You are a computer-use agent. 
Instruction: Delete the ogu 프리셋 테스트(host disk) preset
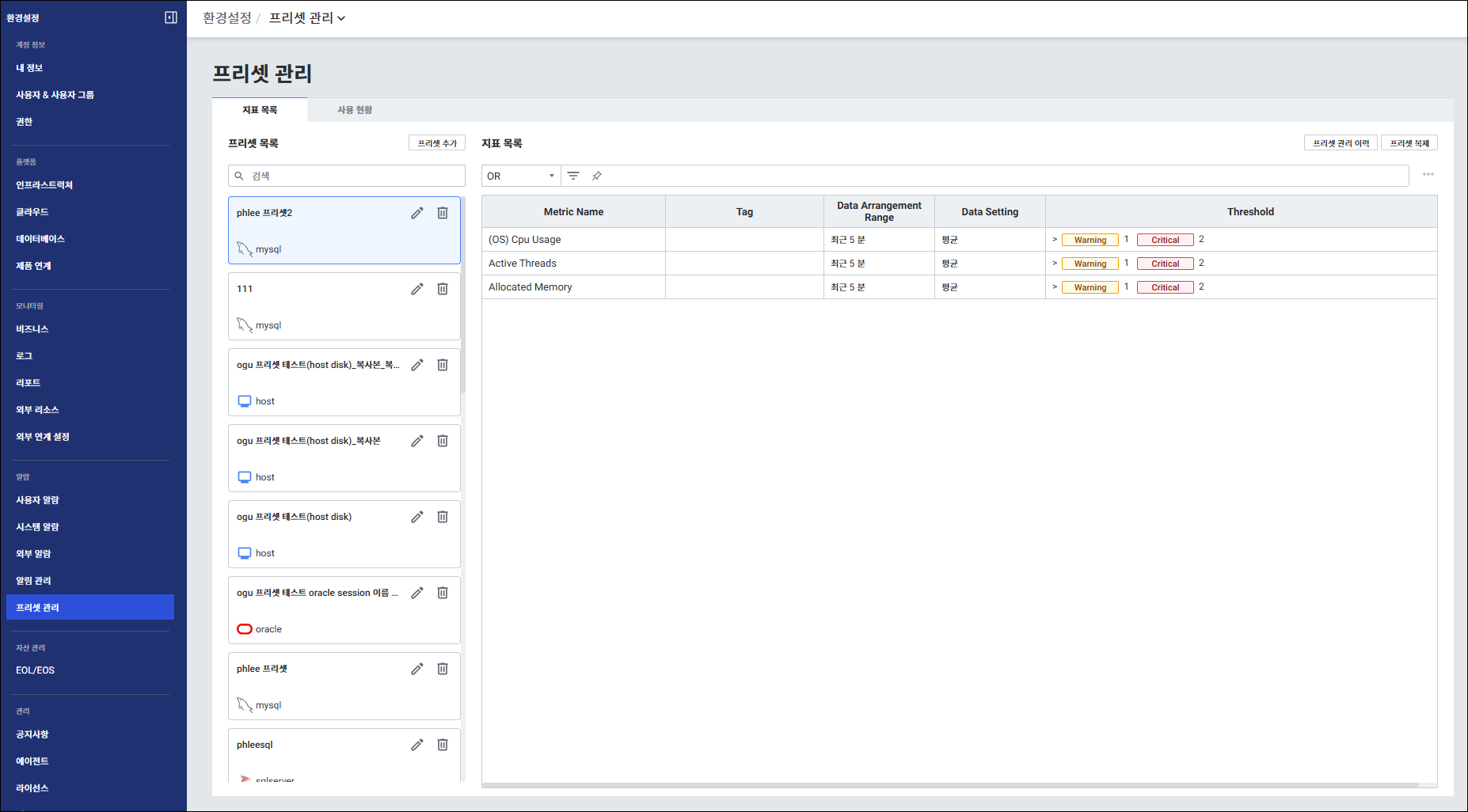pos(443,517)
